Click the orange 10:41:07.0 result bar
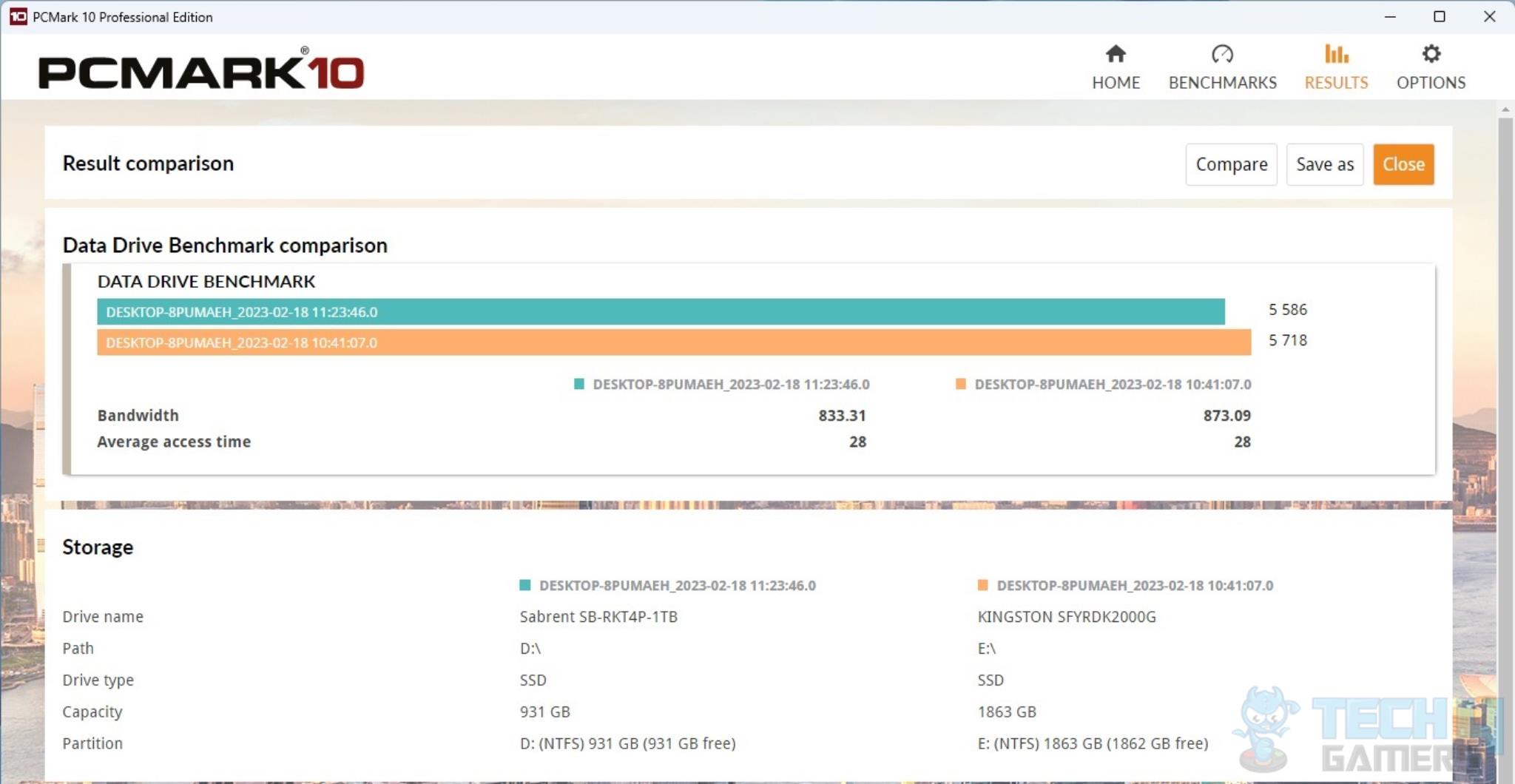The width and height of the screenshot is (1515, 784). pos(674,342)
